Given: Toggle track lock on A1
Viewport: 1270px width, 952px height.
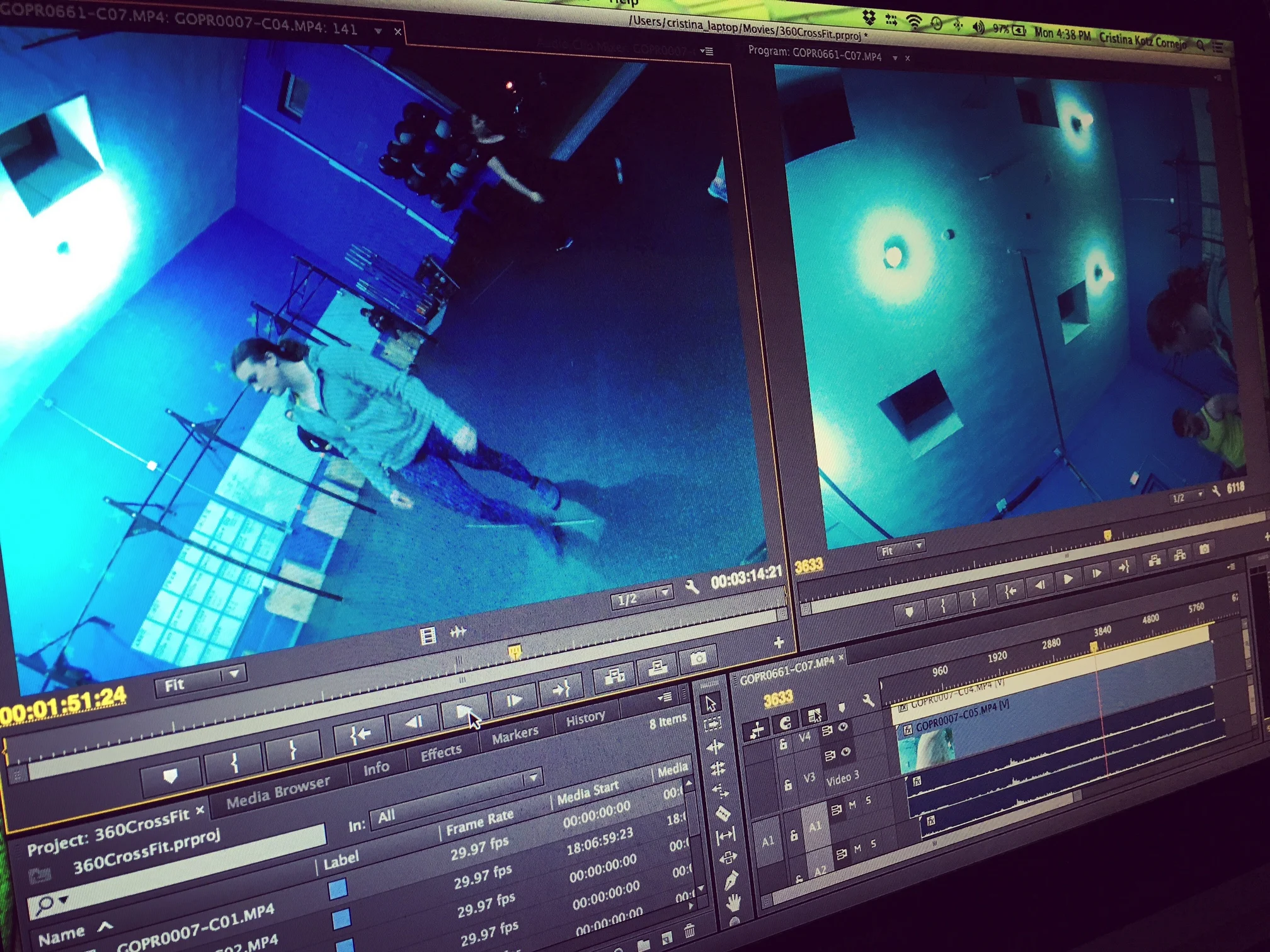Looking at the screenshot, I should 794,835.
